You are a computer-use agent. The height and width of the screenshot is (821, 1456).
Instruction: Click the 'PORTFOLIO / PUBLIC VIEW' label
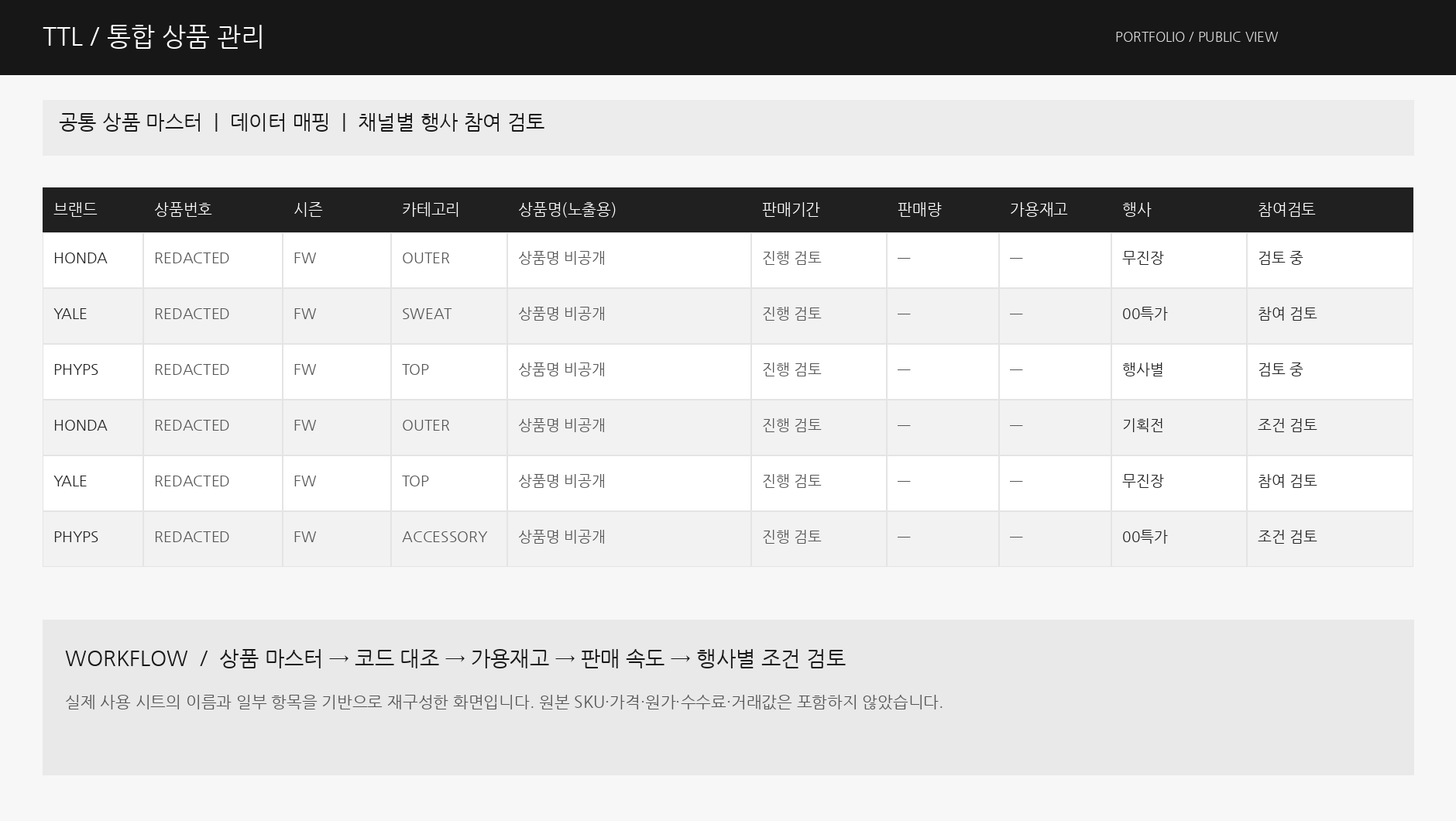[x=1196, y=37]
